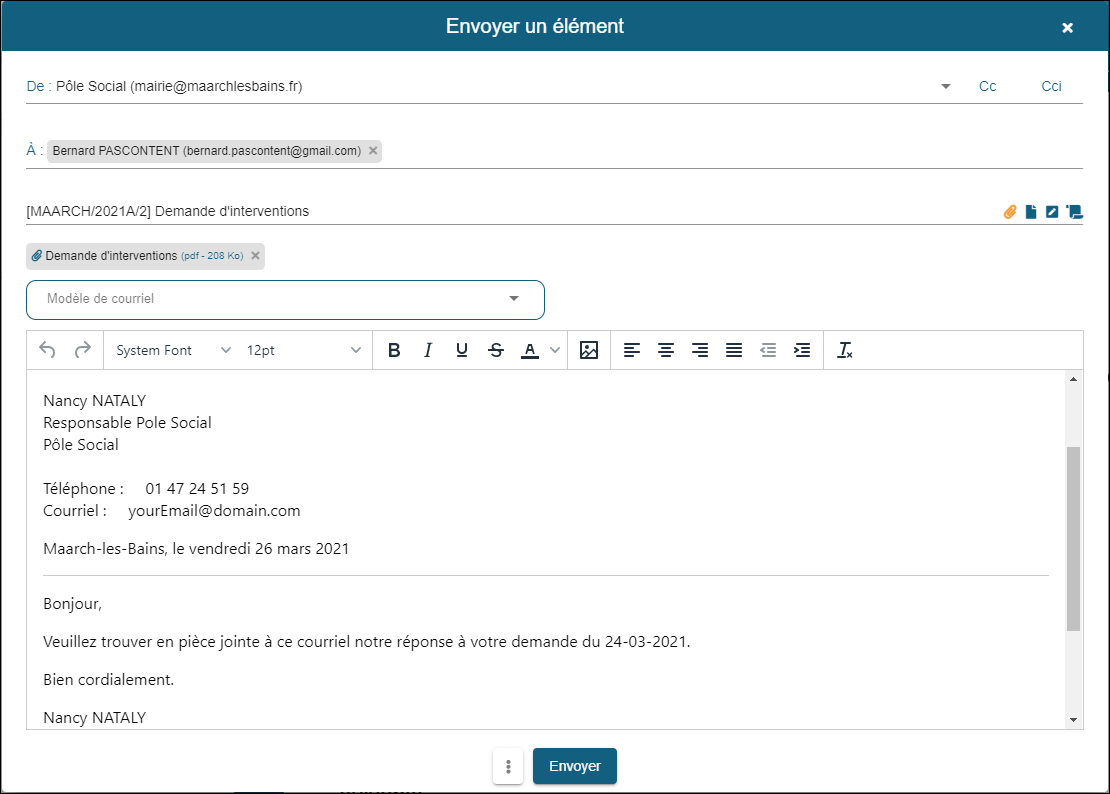Image resolution: width=1110 pixels, height=794 pixels.
Task: Open the three-dot more options menu
Action: 508,766
